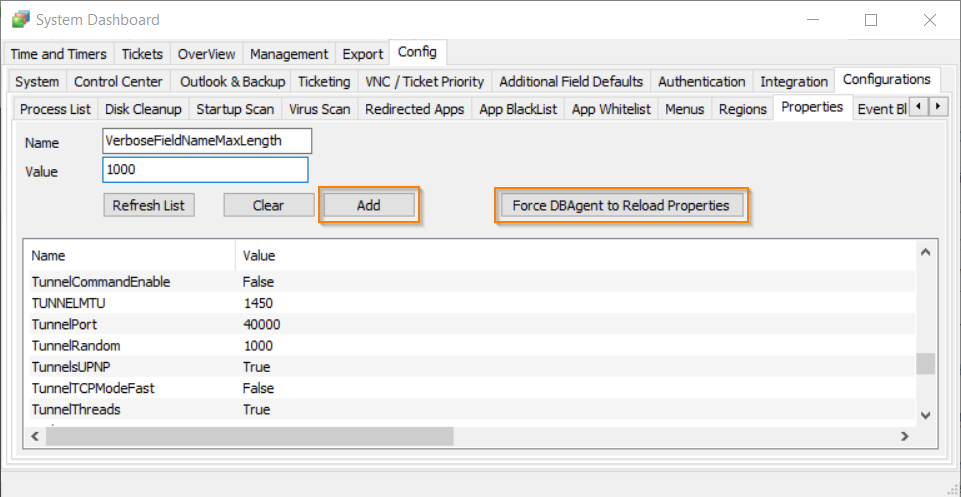This screenshot has width=961, height=497.
Task: Click the list's scroll down arrow
Action: [x=925, y=415]
